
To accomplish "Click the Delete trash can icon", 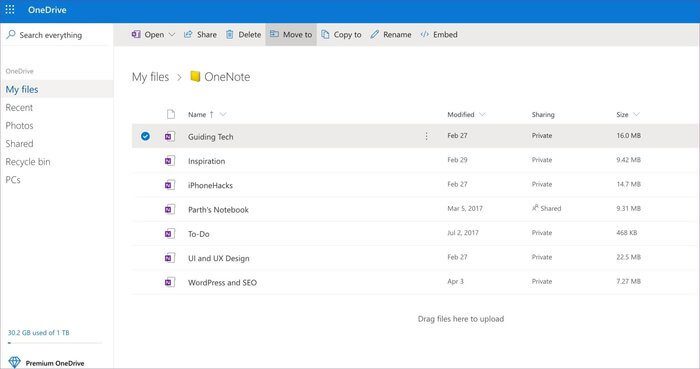I will (229, 34).
